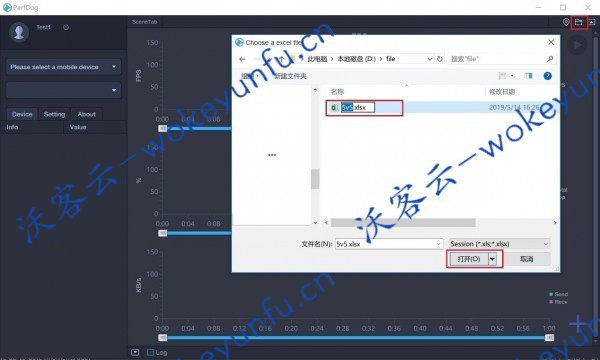Click the panel toggle icon beside Log

click(x=135, y=352)
